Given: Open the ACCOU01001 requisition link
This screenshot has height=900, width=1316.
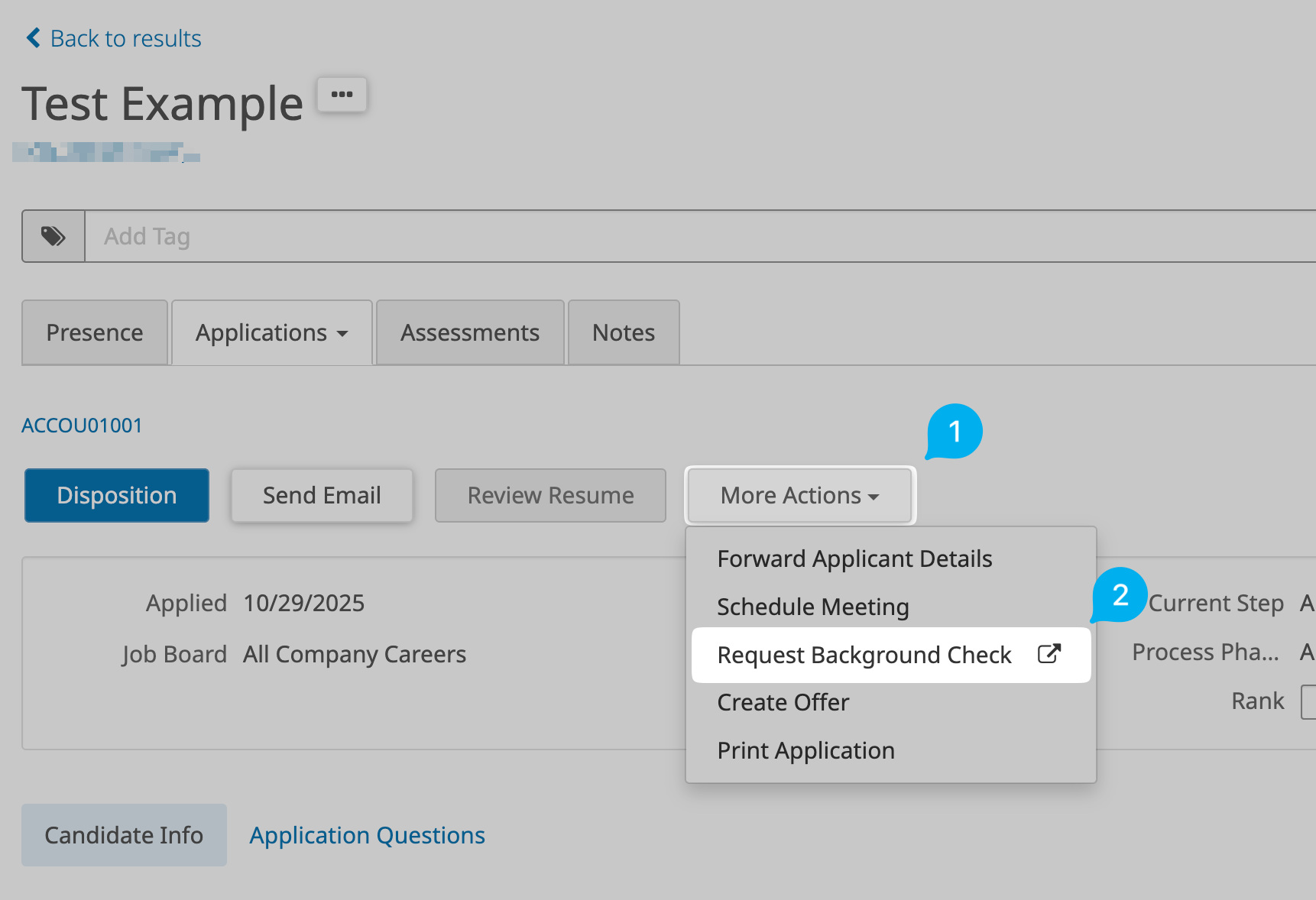Looking at the screenshot, I should click(x=82, y=426).
